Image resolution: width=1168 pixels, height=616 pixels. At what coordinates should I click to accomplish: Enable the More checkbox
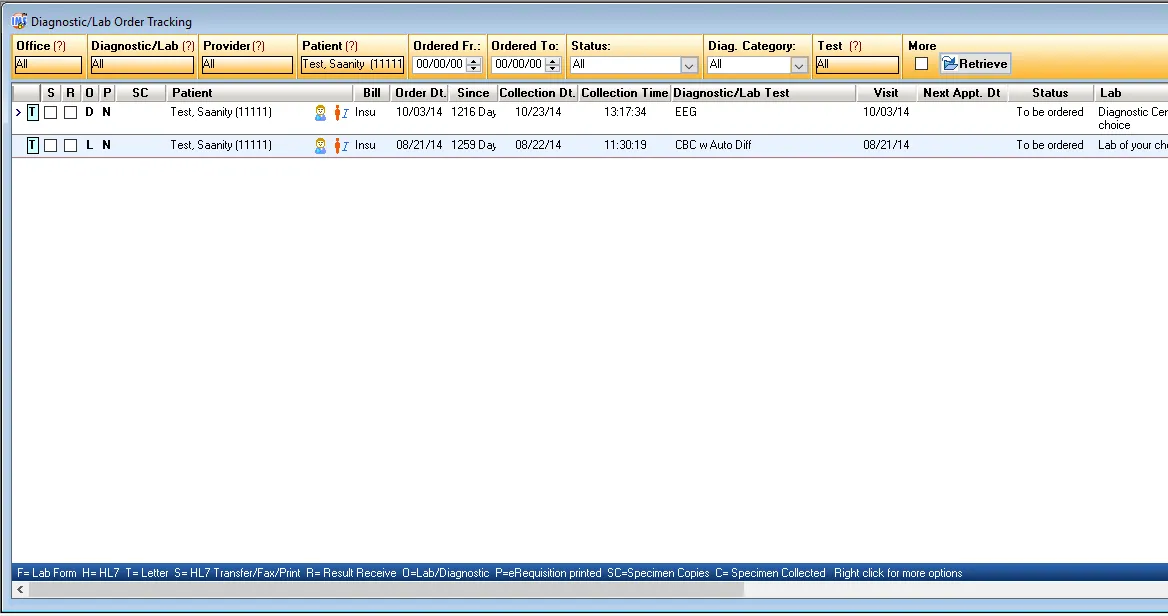coord(921,64)
